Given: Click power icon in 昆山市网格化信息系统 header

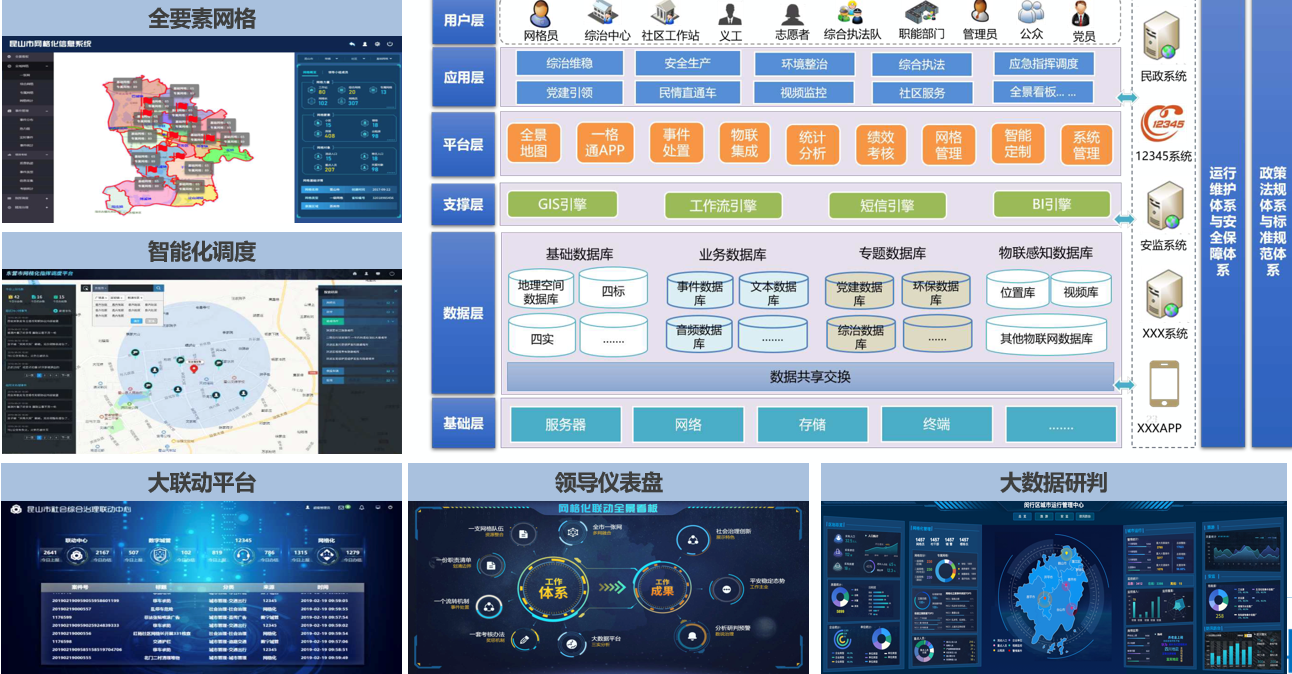Looking at the screenshot, I should click(x=389, y=44).
